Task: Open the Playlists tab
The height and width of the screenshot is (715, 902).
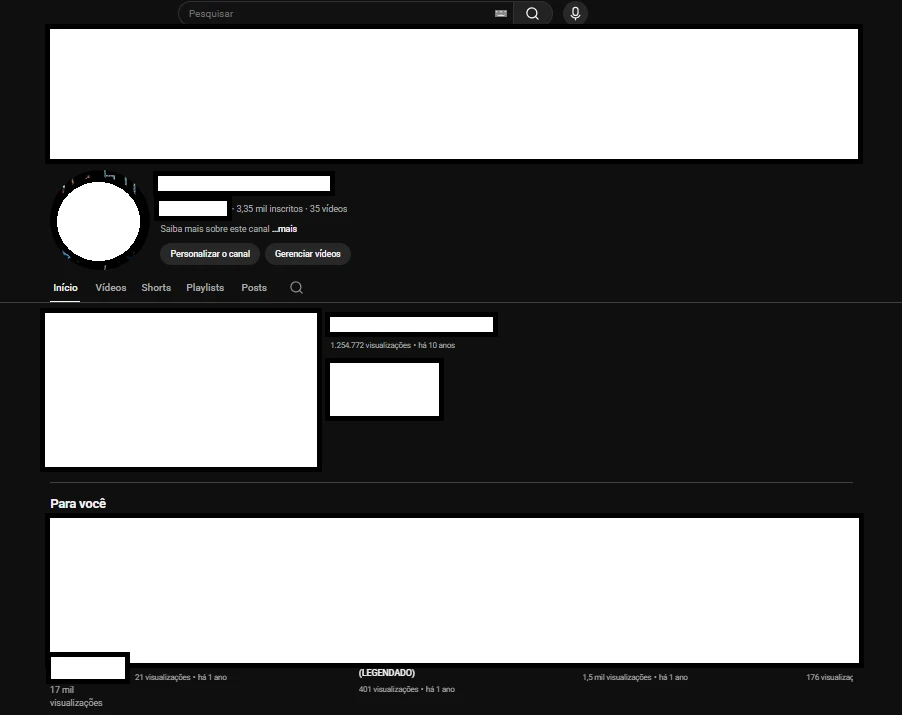Action: [205, 288]
